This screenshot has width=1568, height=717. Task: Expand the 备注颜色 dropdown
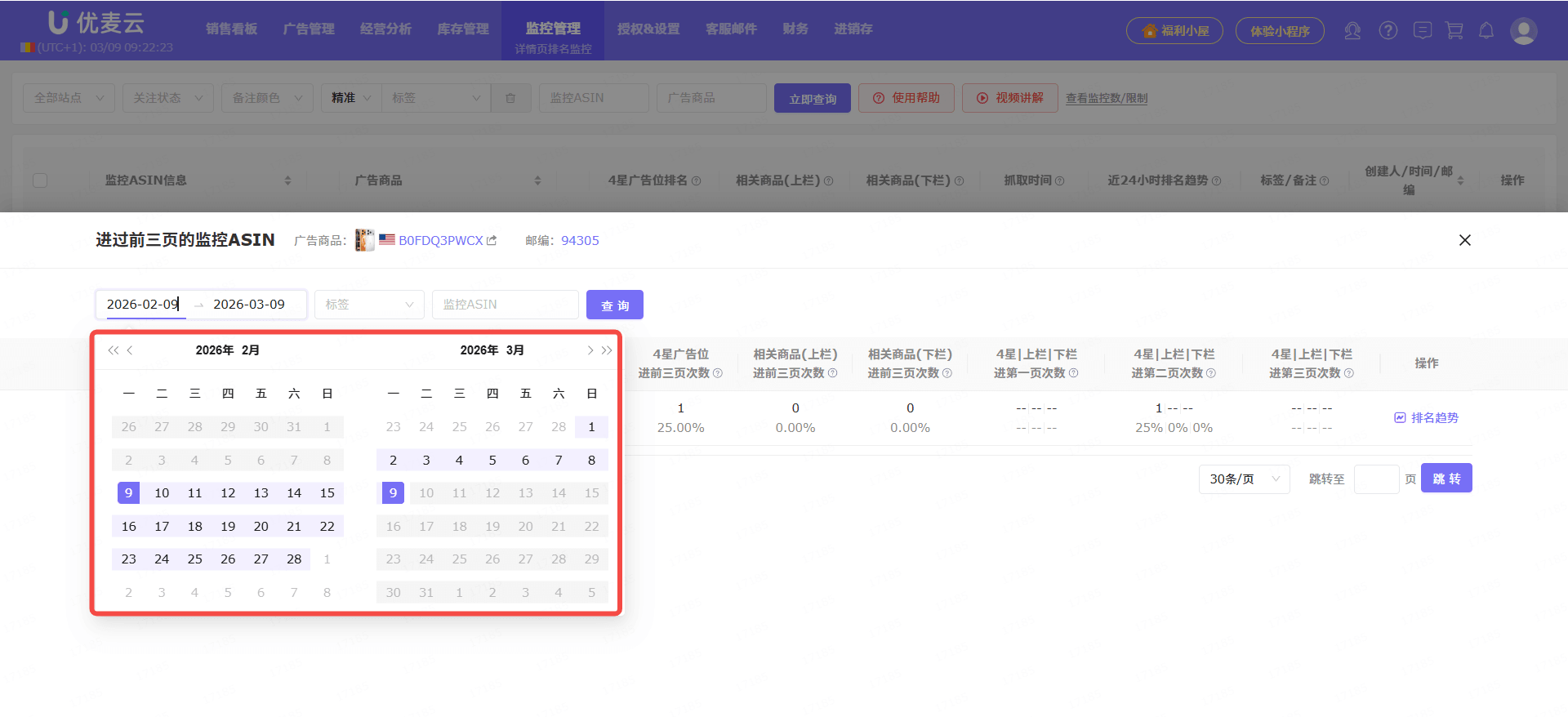[267, 98]
